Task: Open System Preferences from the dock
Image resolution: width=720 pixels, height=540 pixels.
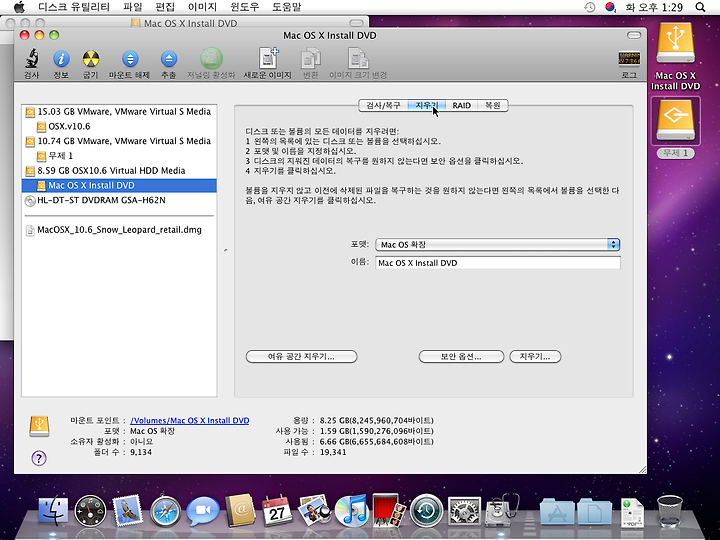Action: [464, 511]
